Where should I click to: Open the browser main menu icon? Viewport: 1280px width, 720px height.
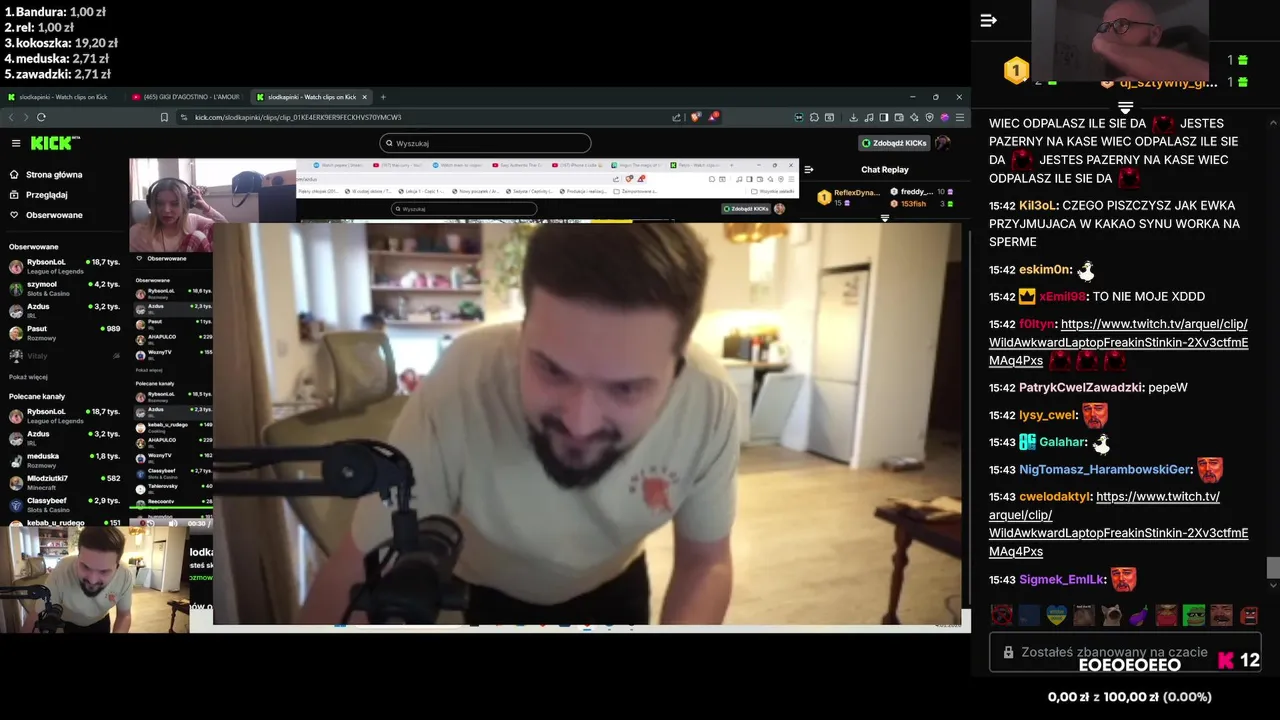tap(960, 117)
